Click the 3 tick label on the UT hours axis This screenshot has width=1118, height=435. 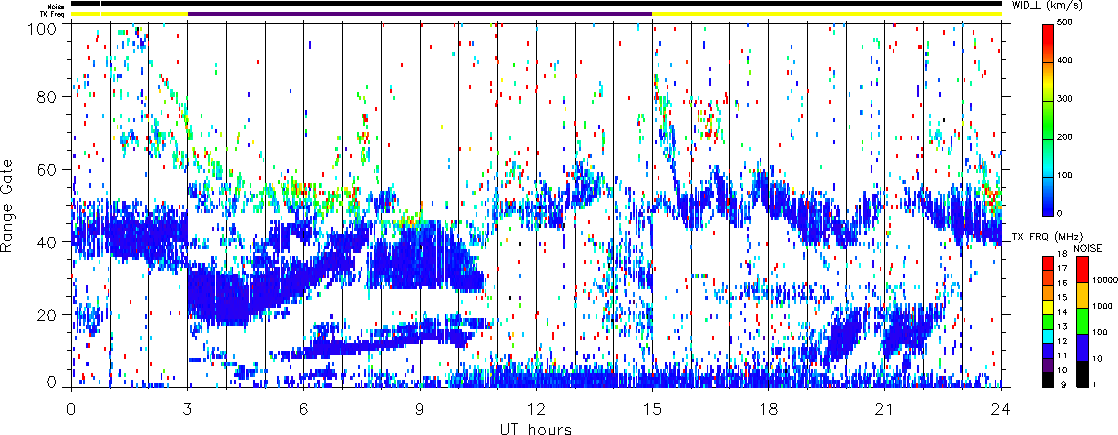(187, 408)
